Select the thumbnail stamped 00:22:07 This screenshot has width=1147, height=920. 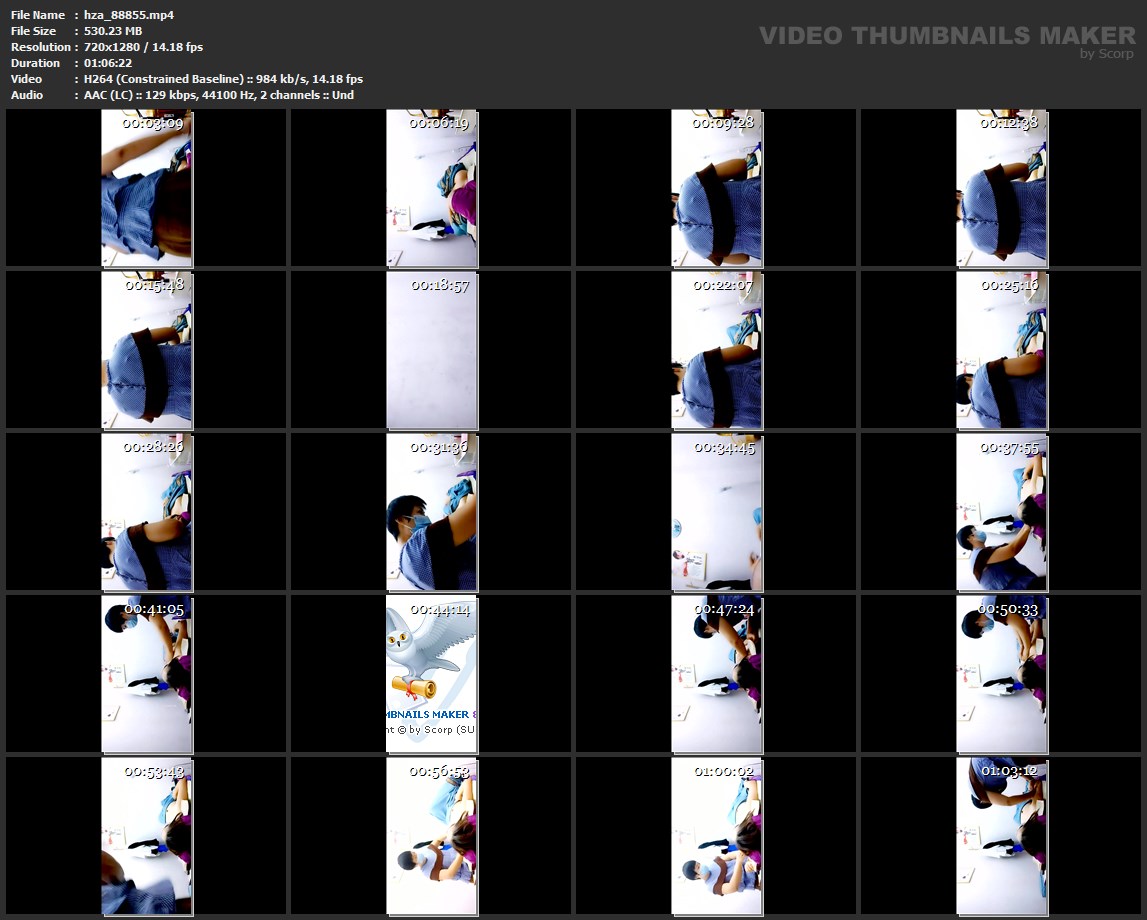[x=717, y=350]
